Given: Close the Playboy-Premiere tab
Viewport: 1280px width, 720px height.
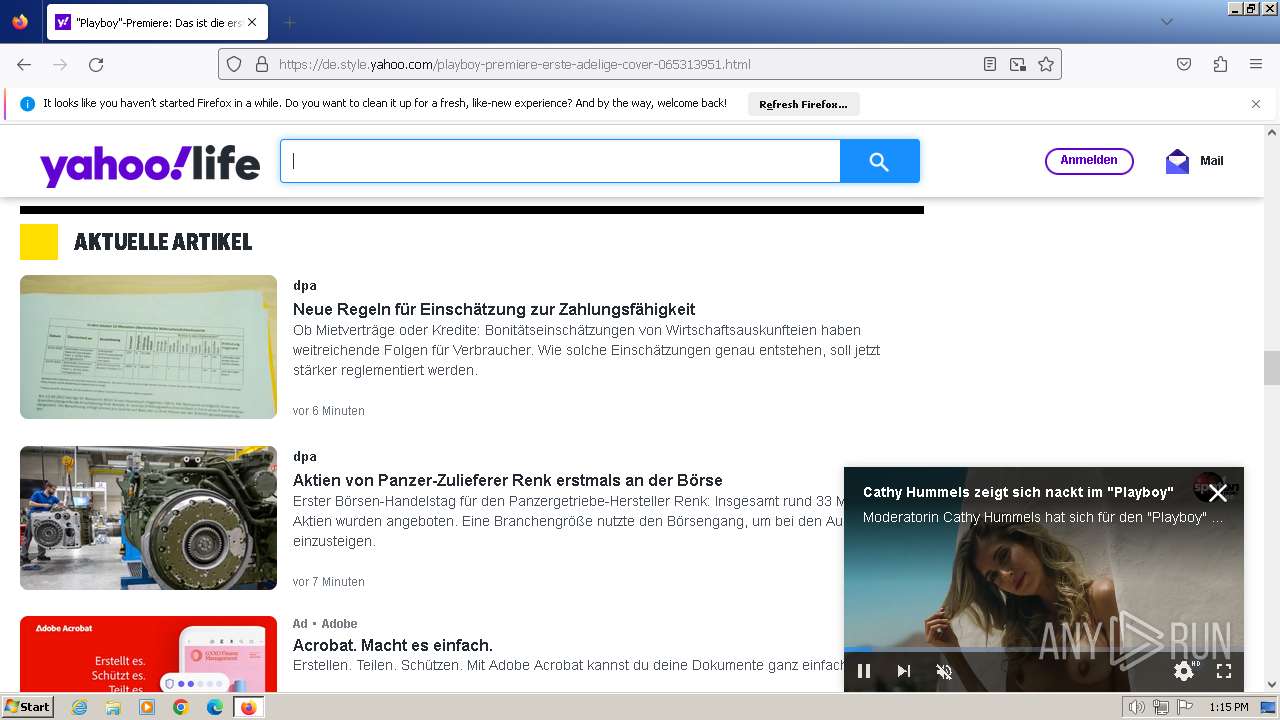Looking at the screenshot, I should point(251,22).
